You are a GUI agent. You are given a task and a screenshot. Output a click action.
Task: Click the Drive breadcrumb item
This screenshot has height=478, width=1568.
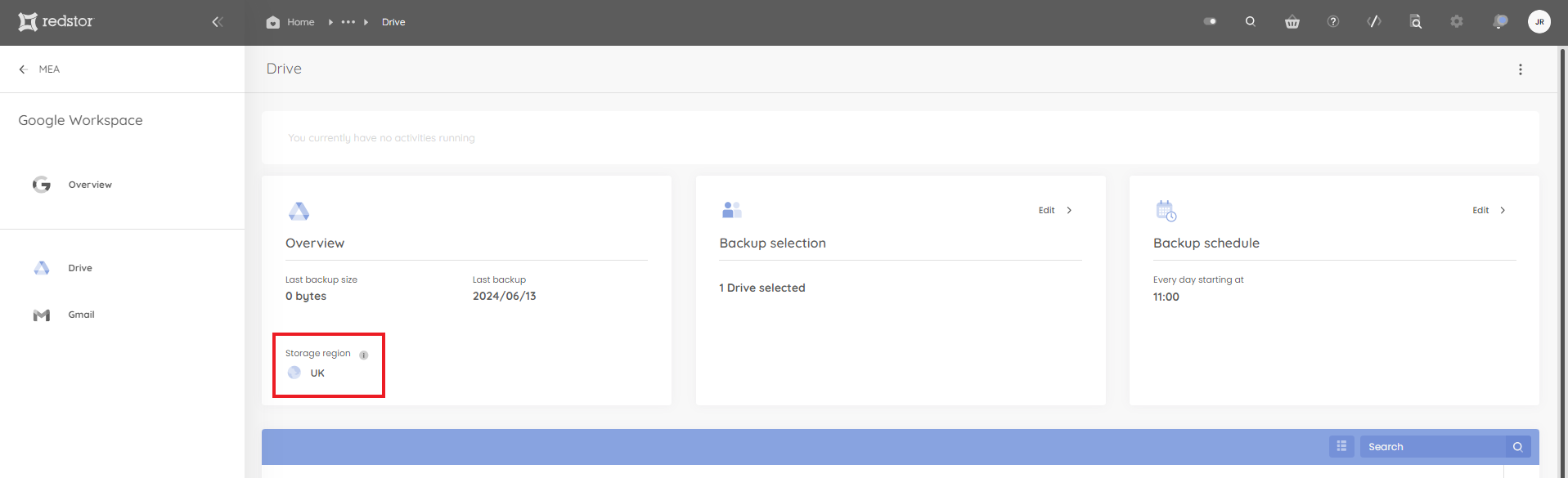tap(393, 22)
